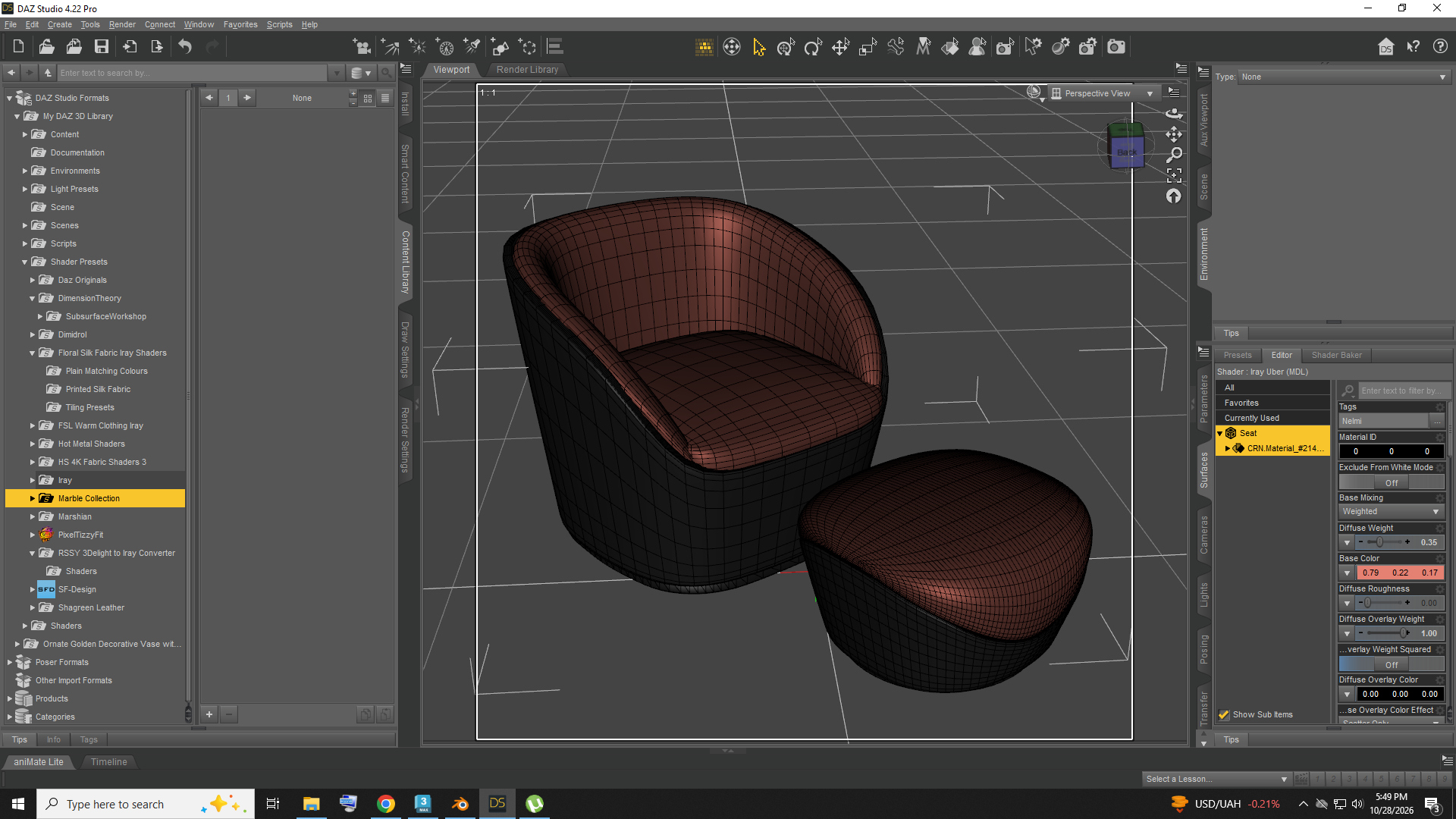Viewport: 1456px width, 819px height.
Task: Click the Base Color swatch values
Action: [x=1400, y=573]
